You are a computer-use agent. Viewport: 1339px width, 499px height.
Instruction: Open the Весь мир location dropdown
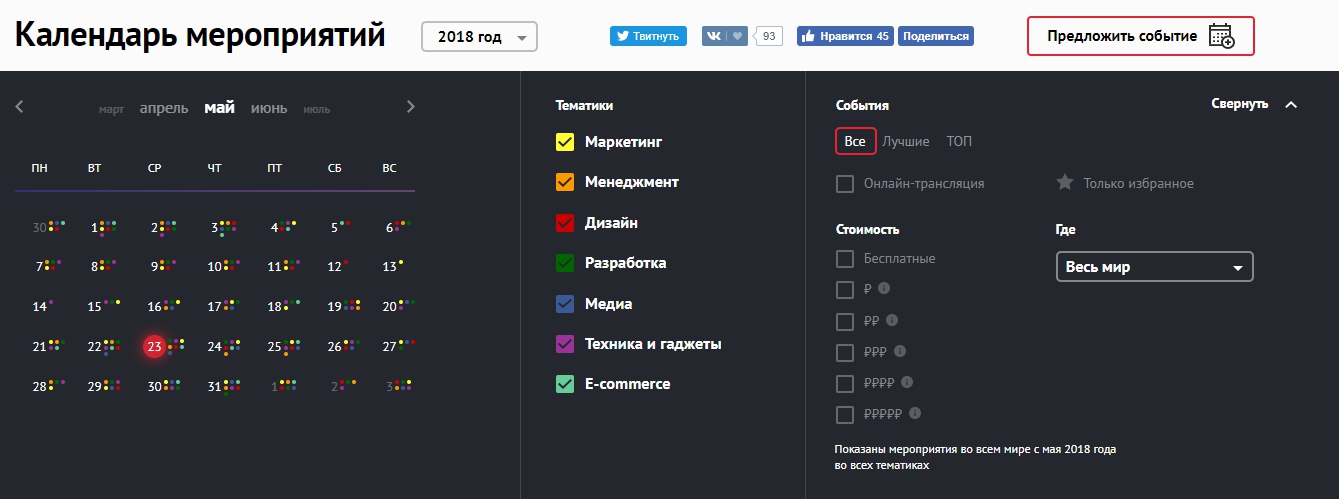click(x=1154, y=268)
